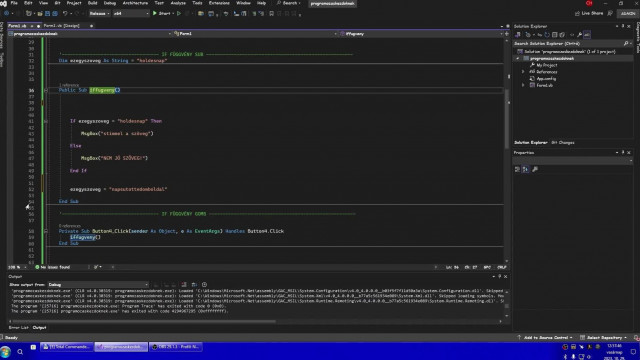
Task: Open the Project menu
Action: [x=74, y=3]
